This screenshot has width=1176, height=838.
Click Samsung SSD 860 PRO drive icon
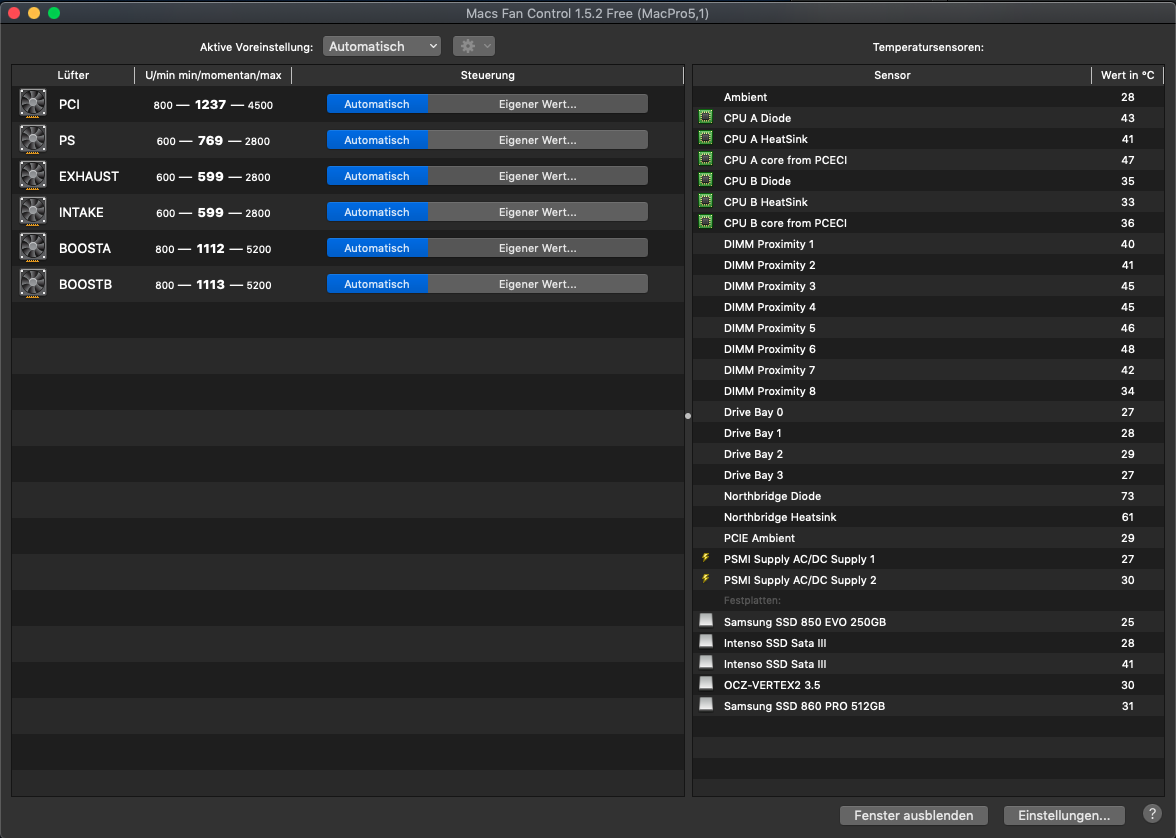coord(706,704)
